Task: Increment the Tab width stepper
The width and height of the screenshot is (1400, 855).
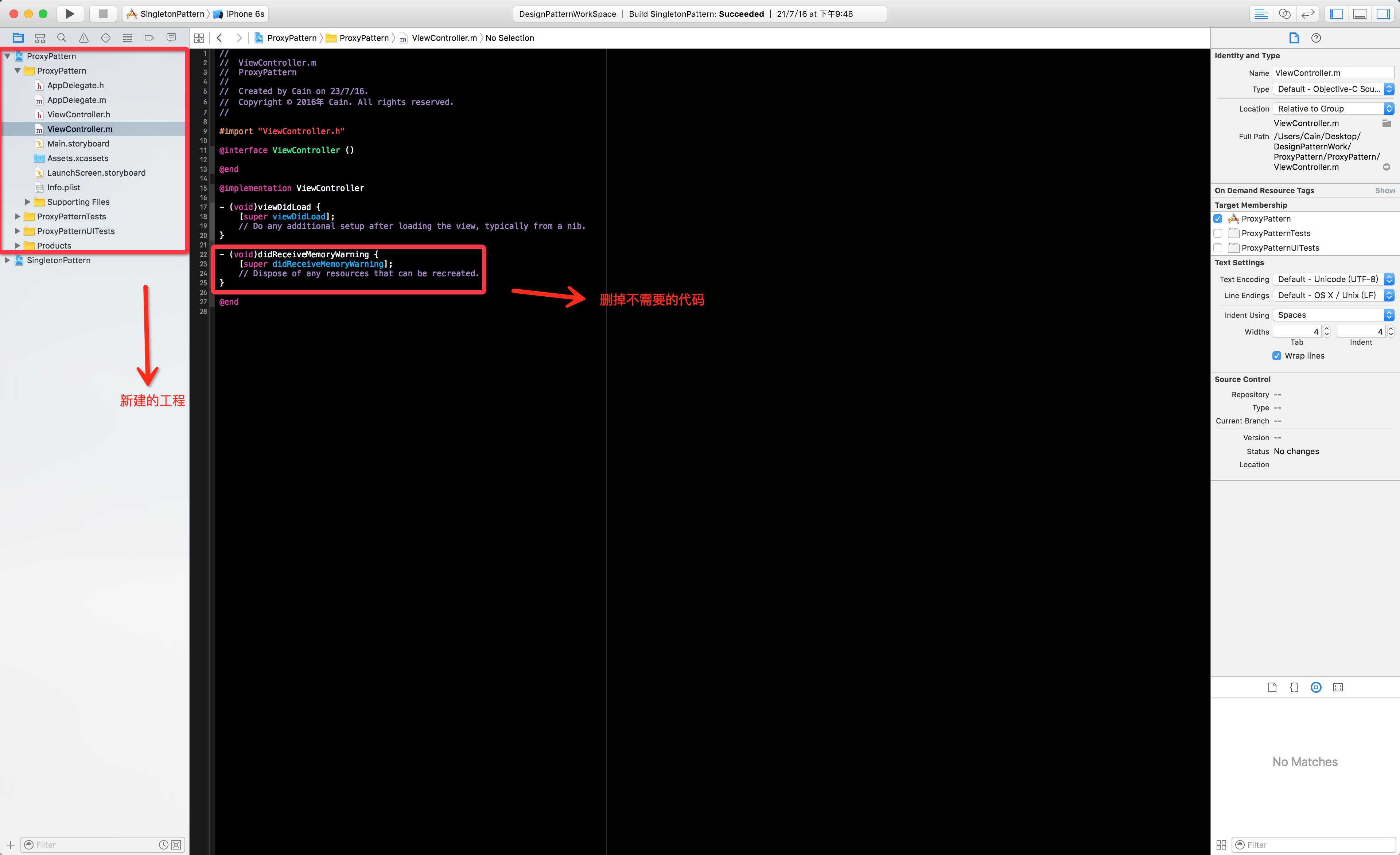Action: (1327, 328)
